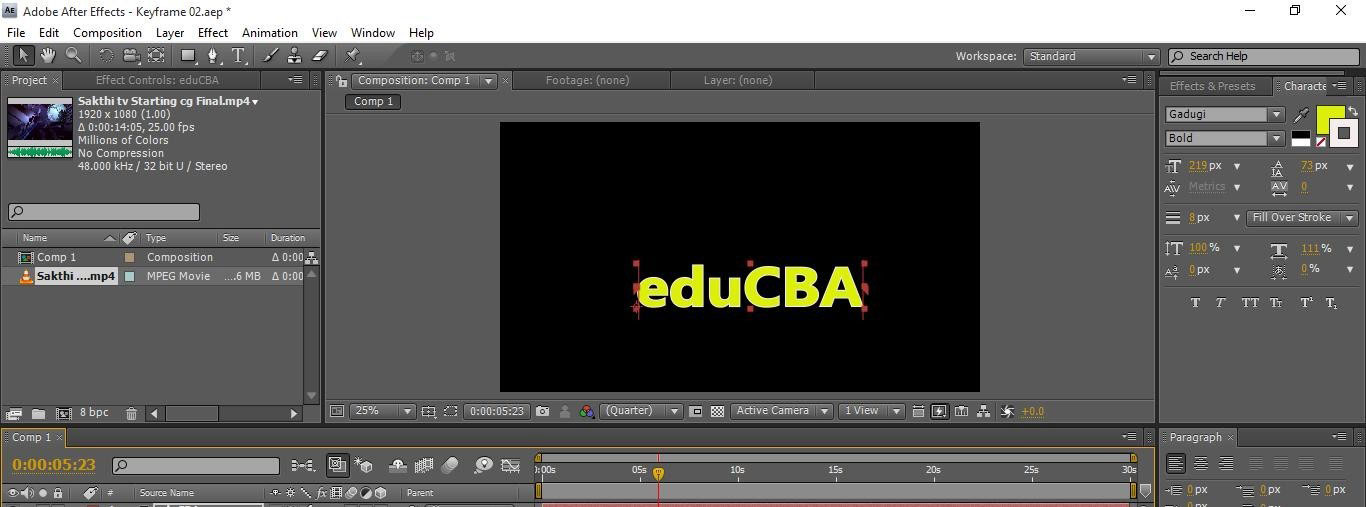The image size is (1366, 507).
Task: Click the stroke color swatch in Character panel
Action: coord(1344,133)
